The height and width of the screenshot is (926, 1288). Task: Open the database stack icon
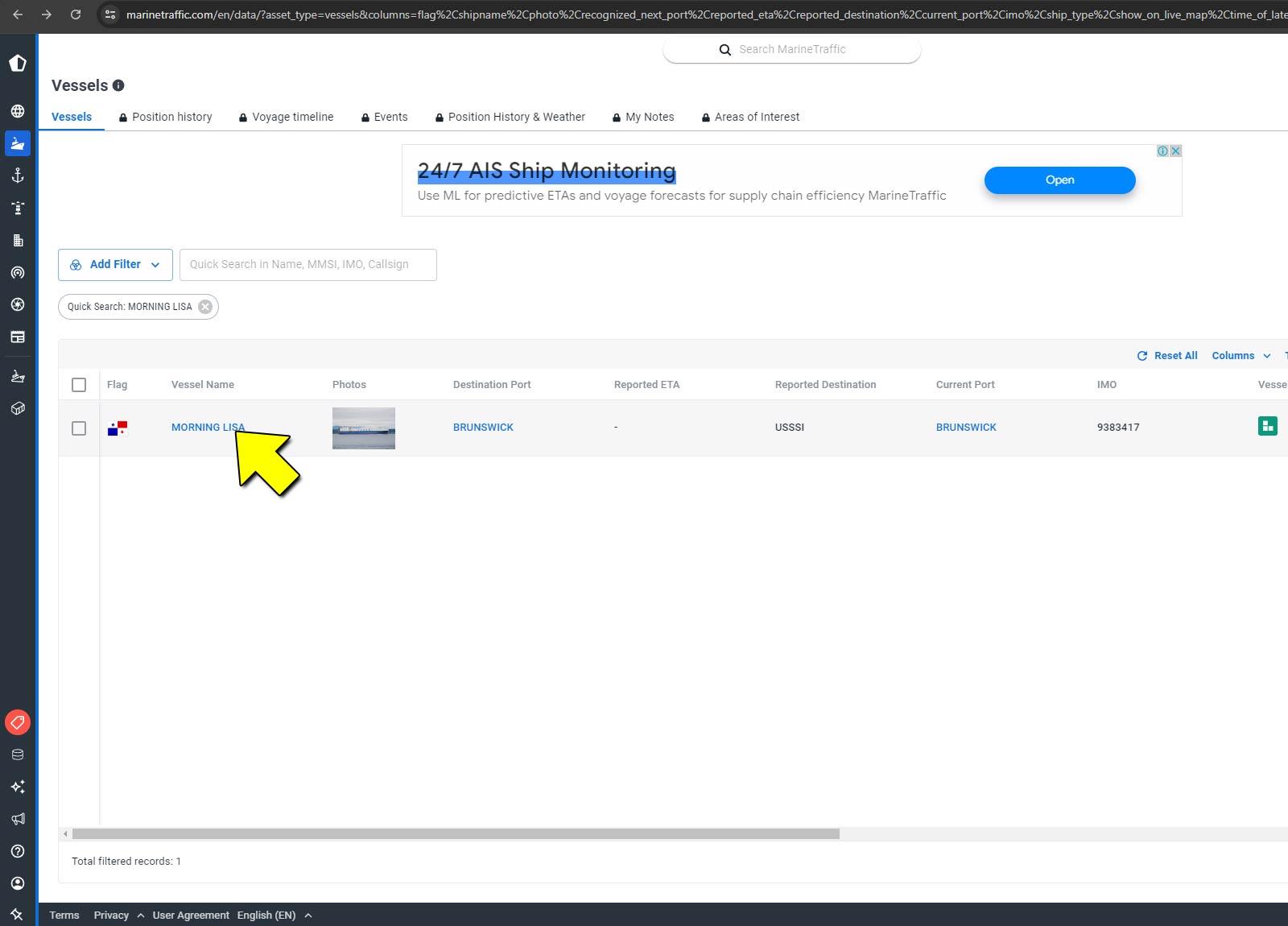click(x=18, y=754)
